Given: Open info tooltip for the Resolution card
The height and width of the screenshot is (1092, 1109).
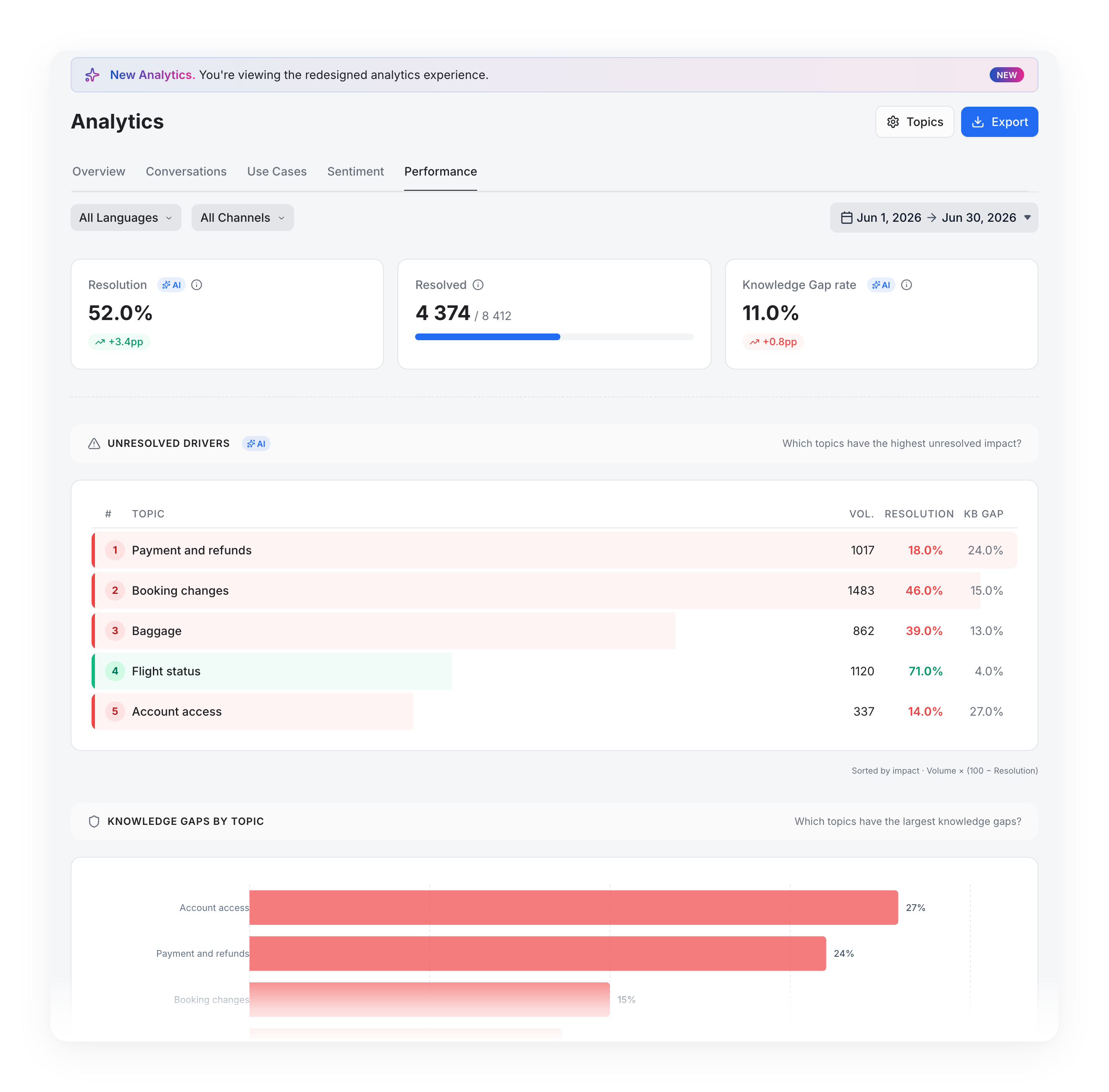Looking at the screenshot, I should 196,285.
